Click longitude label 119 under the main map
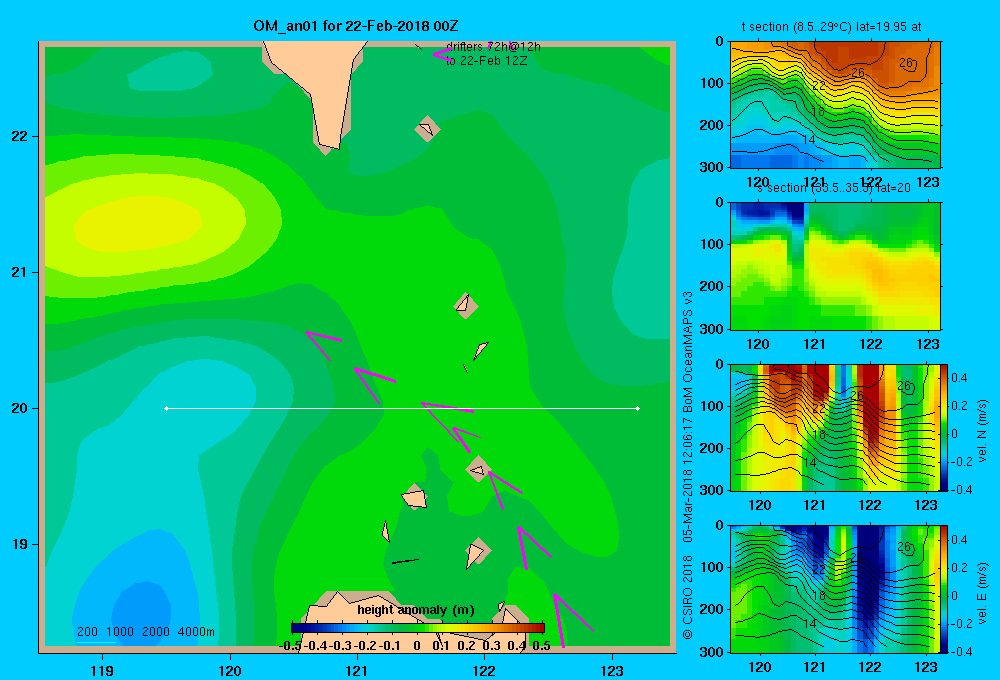 102,671
